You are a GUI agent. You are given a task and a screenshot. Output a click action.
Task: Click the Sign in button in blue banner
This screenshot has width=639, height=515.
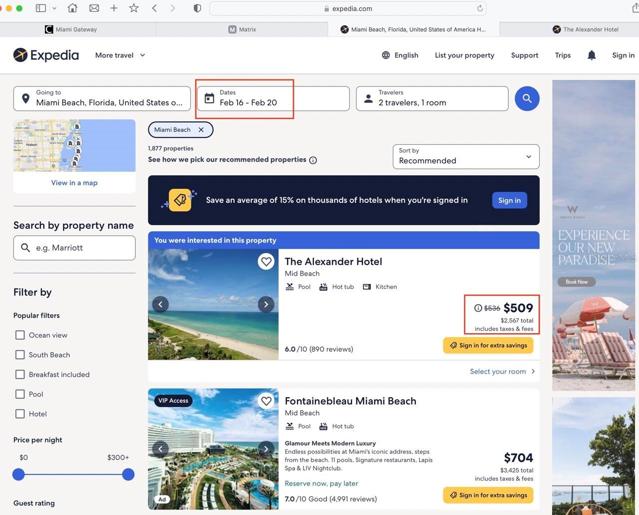tap(509, 200)
